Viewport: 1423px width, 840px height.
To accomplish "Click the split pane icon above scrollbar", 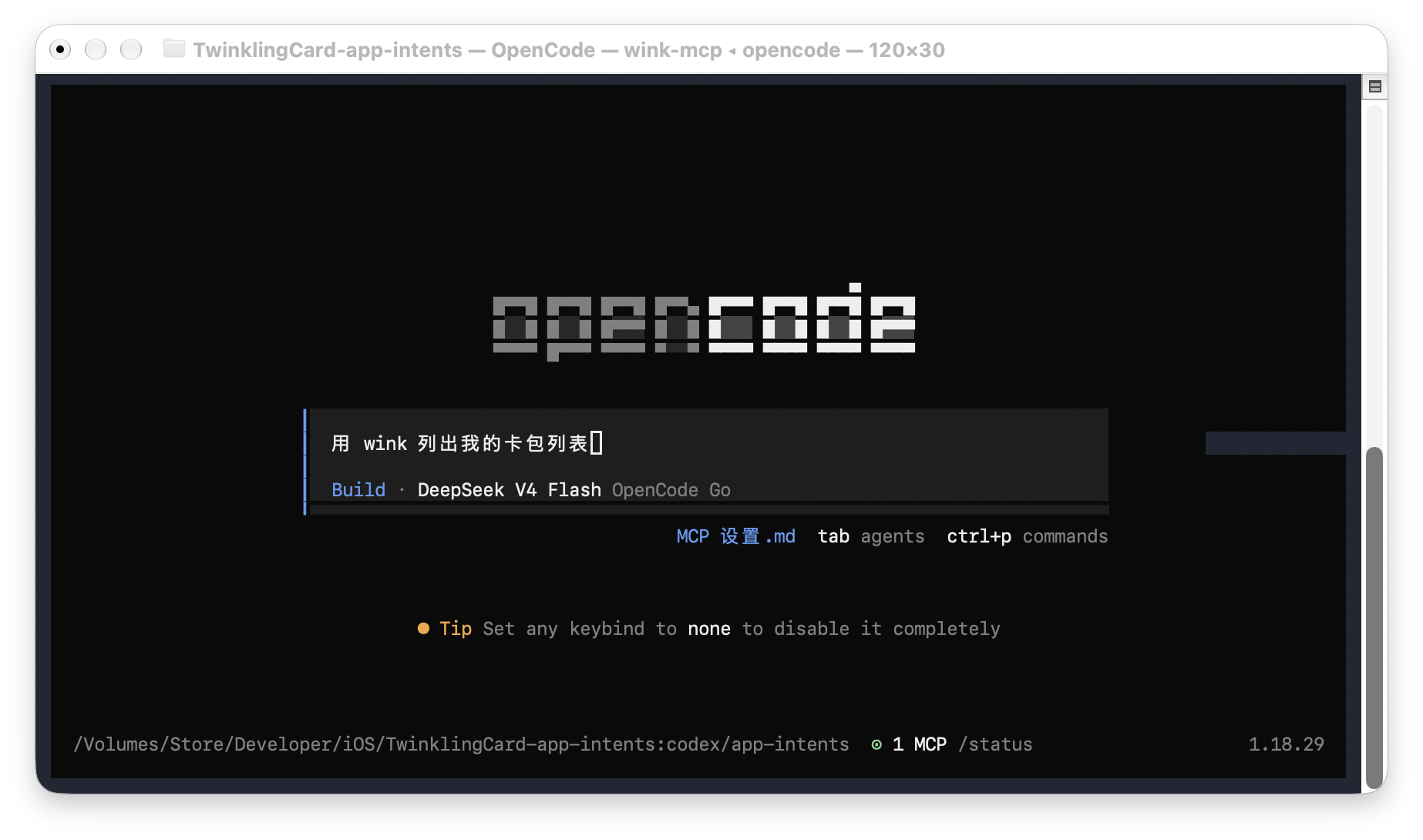I will click(x=1374, y=86).
